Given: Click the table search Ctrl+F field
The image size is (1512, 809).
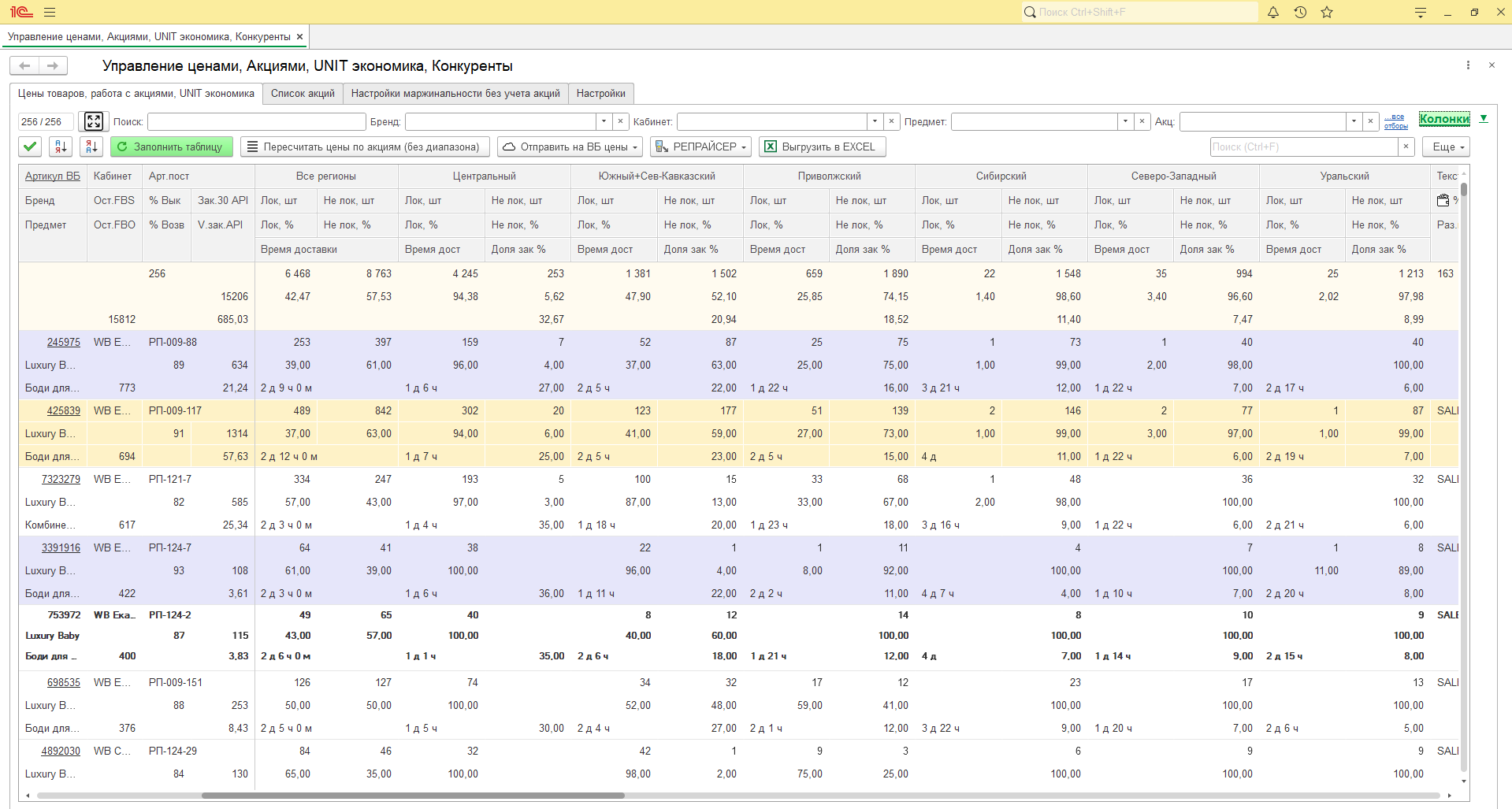Looking at the screenshot, I should point(1304,147).
